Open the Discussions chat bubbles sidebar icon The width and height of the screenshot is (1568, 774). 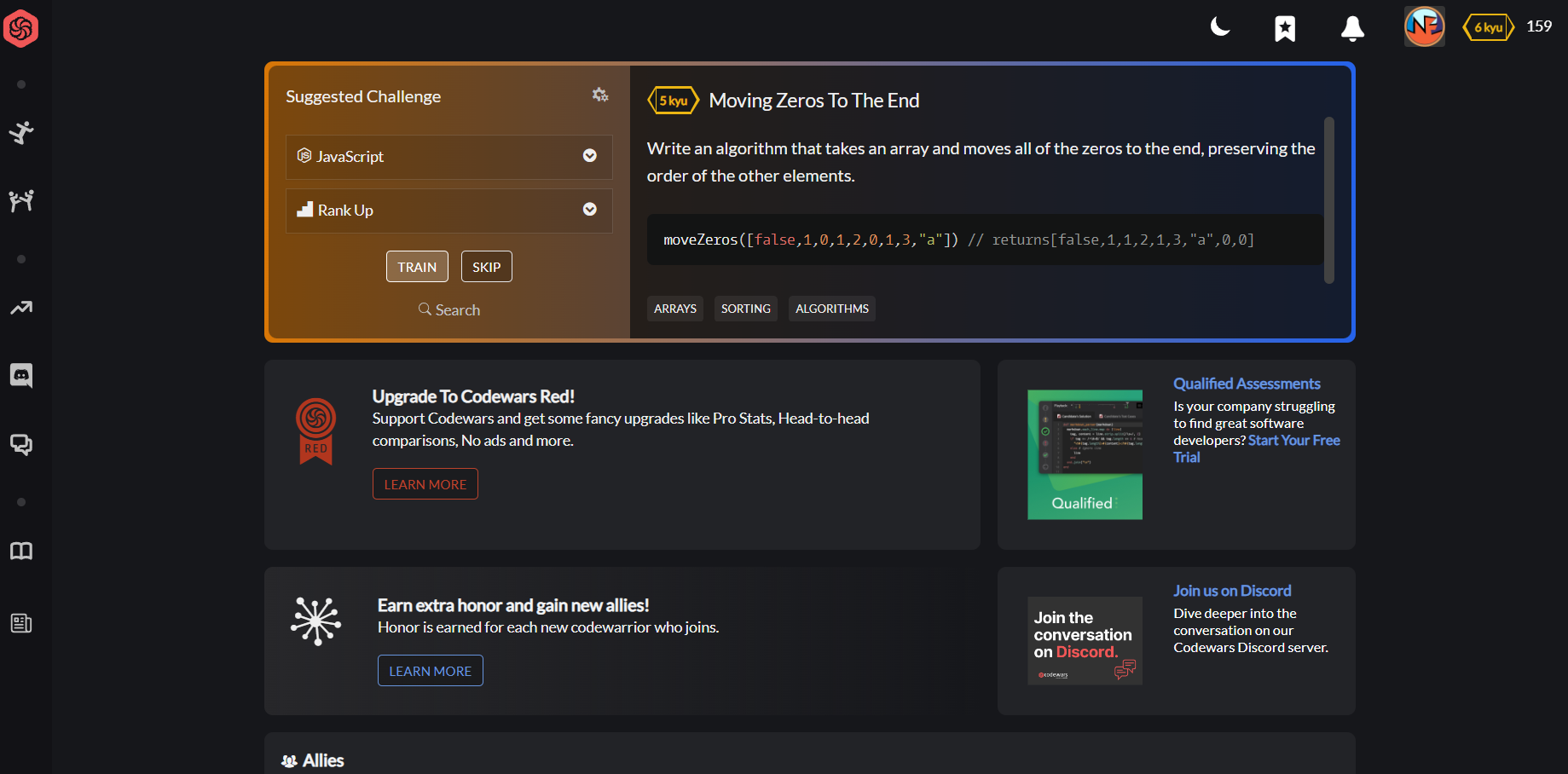(x=21, y=445)
